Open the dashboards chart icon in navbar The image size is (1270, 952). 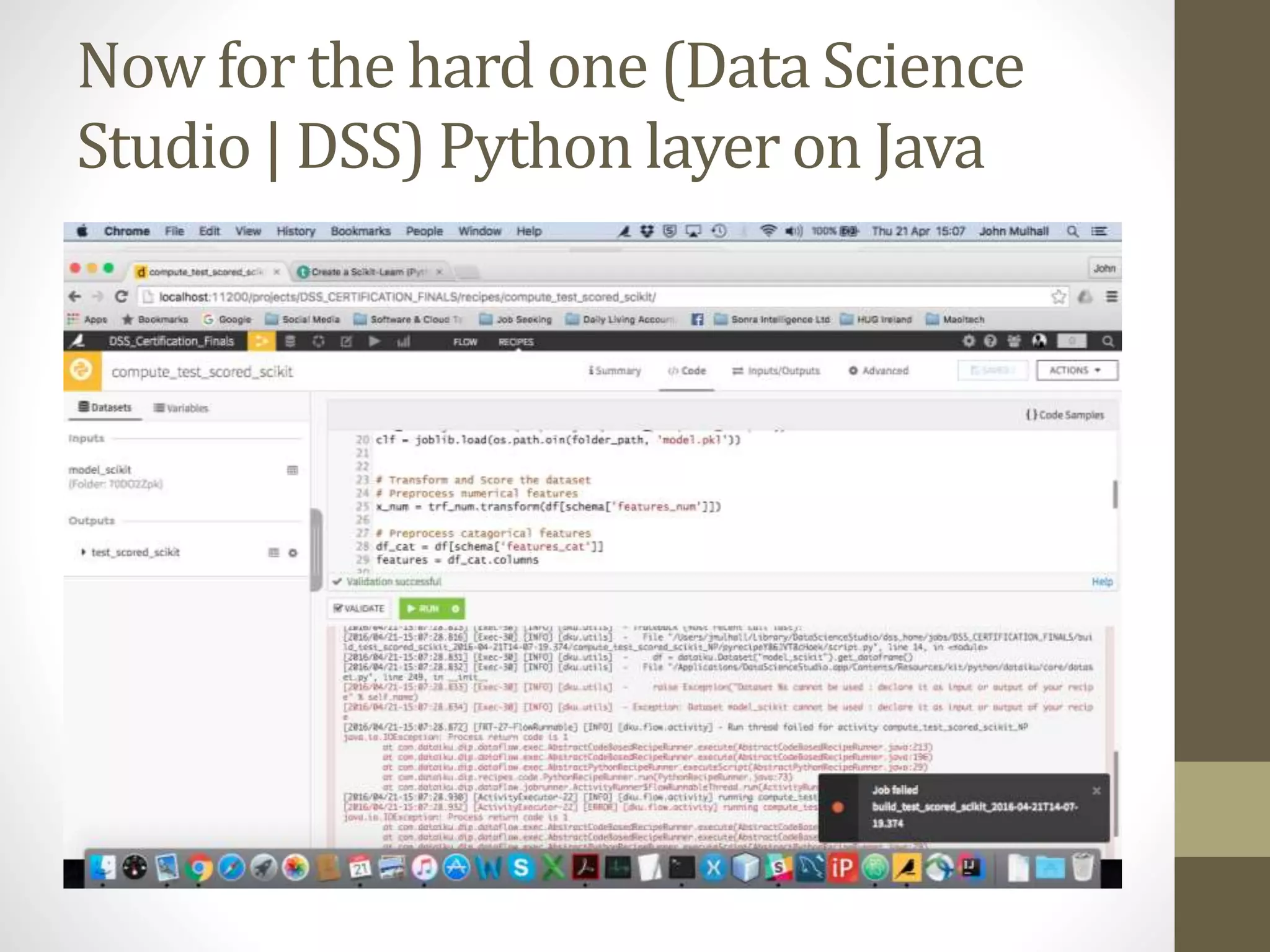[403, 342]
